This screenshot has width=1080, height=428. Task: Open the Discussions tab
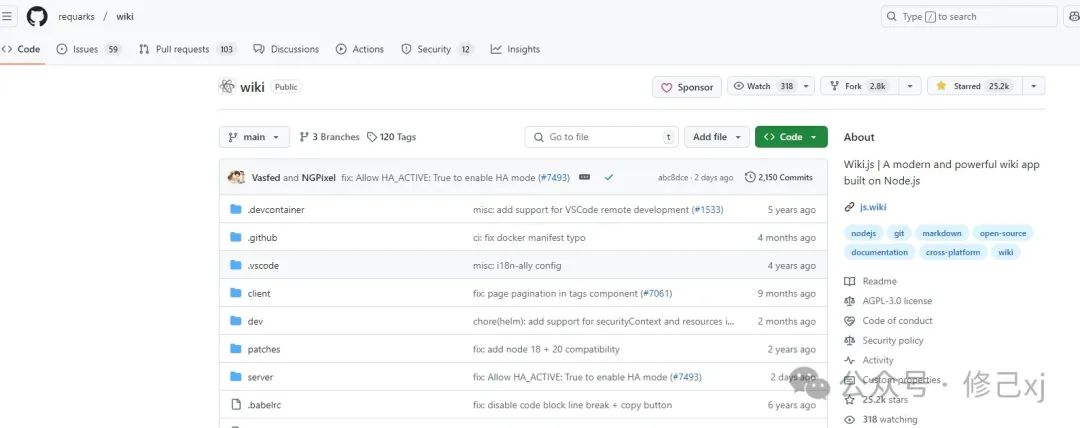pyautogui.click(x=286, y=49)
